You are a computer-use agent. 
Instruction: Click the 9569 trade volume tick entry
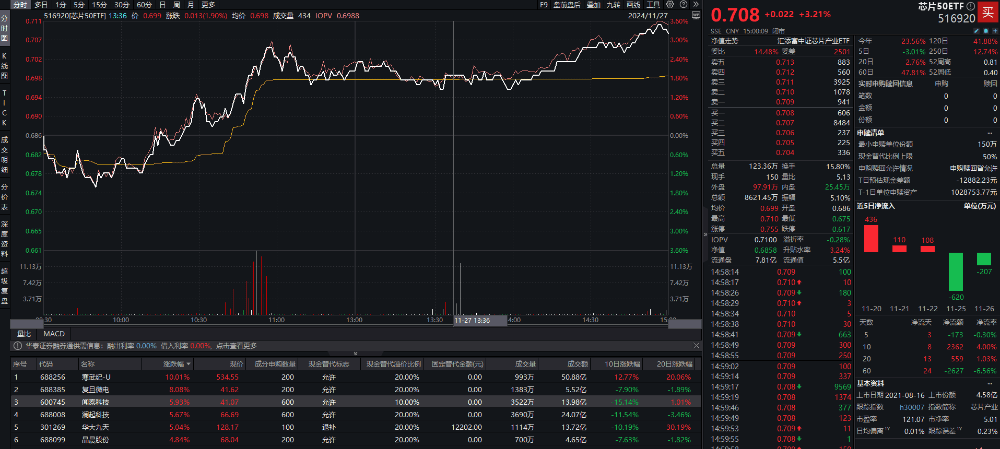(842, 386)
